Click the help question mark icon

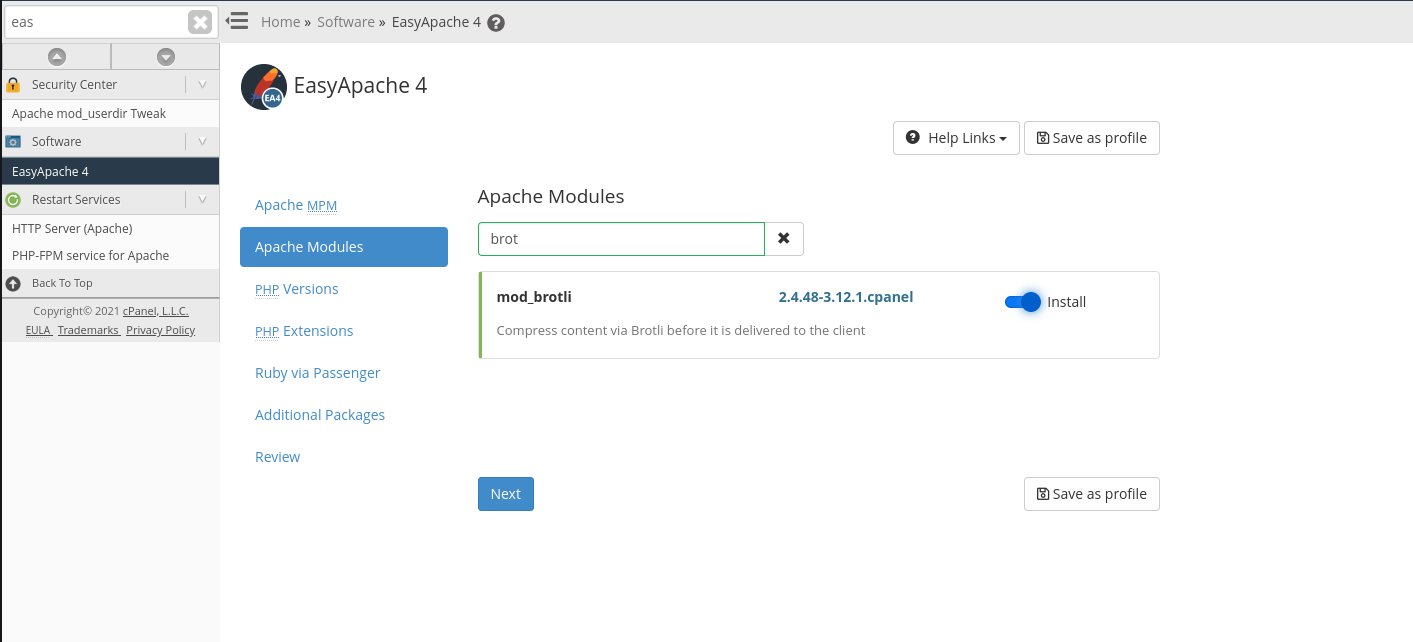pyautogui.click(x=496, y=23)
